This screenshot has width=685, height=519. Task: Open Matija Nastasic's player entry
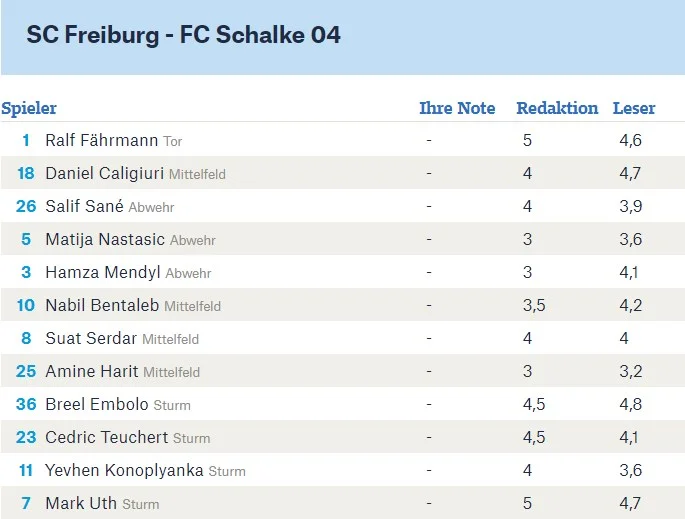[105, 239]
